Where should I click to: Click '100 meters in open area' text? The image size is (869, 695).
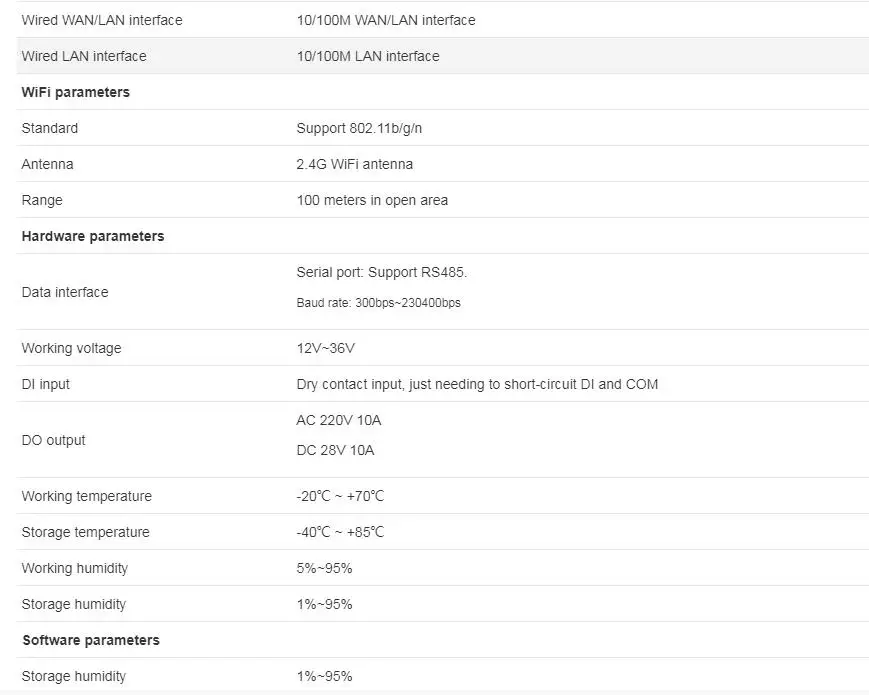[372, 200]
